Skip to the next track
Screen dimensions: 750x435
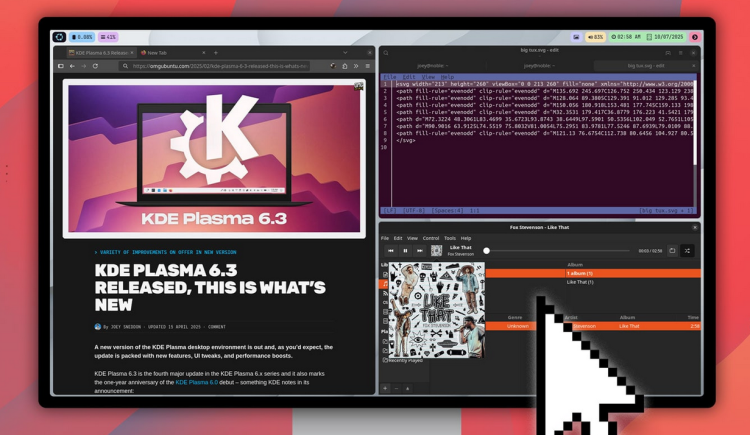(x=420, y=251)
